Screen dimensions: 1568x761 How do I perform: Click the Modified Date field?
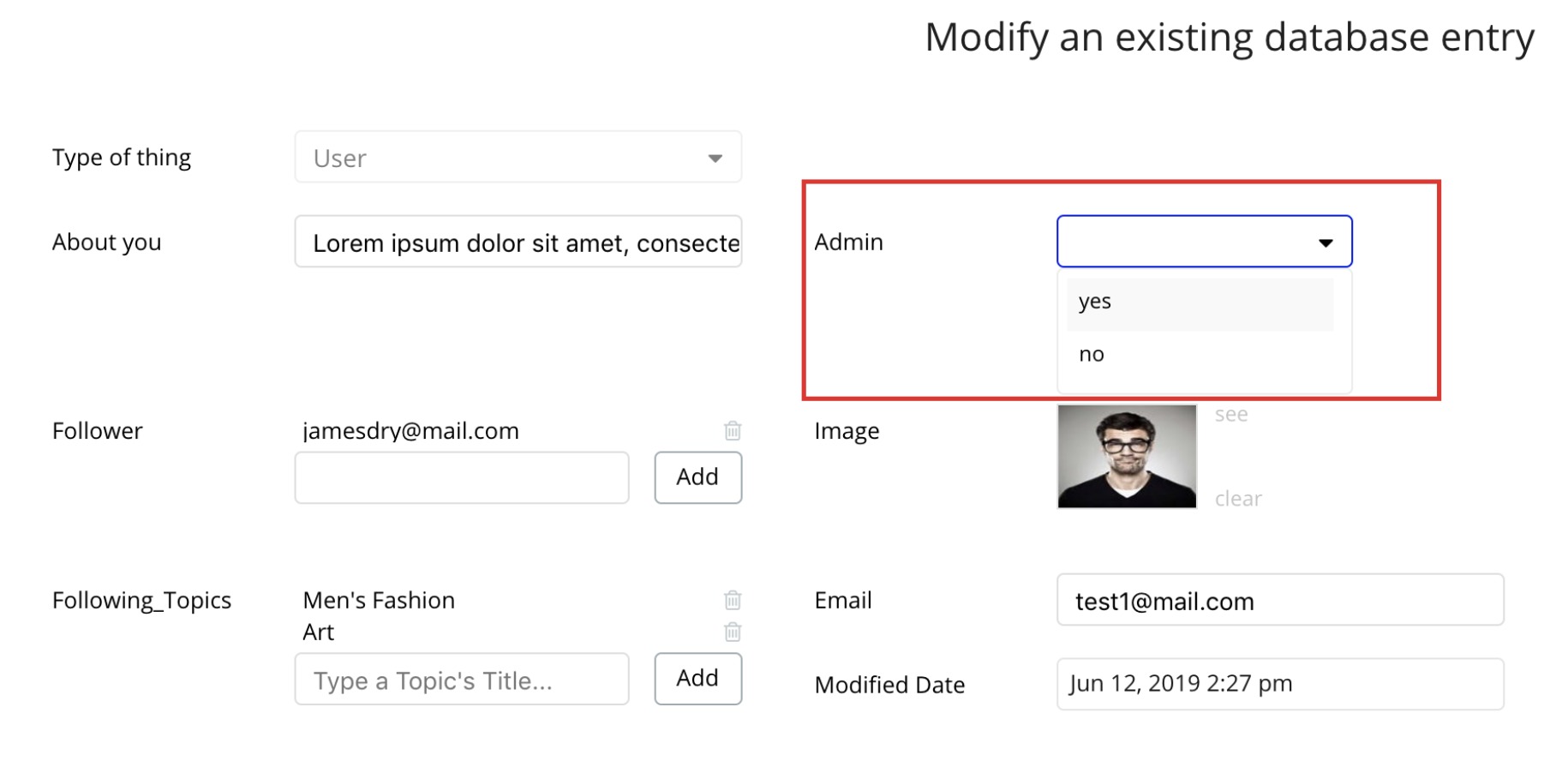pyautogui.click(x=1279, y=684)
